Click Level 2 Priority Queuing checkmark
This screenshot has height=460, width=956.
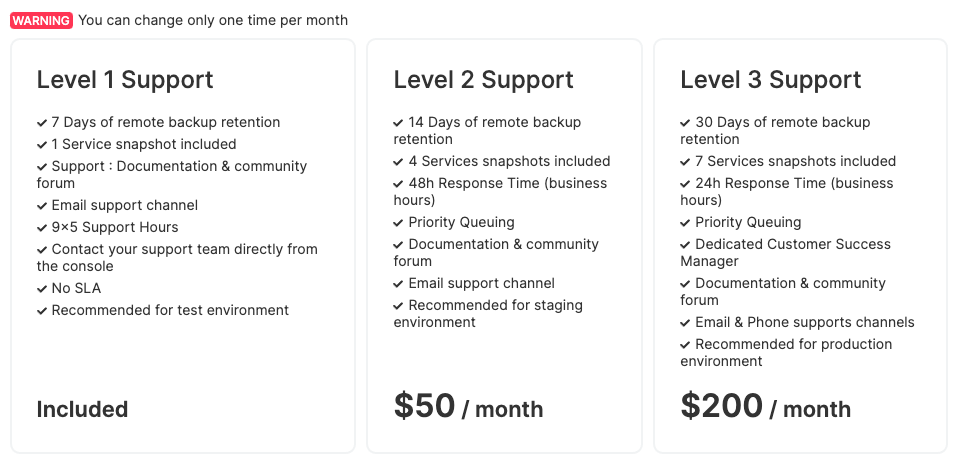coord(399,223)
